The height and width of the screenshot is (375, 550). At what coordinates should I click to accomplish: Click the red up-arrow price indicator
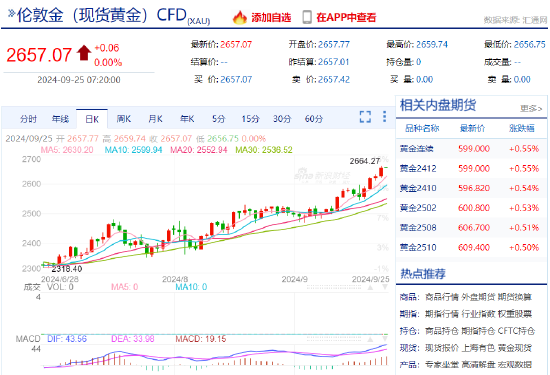pos(84,53)
